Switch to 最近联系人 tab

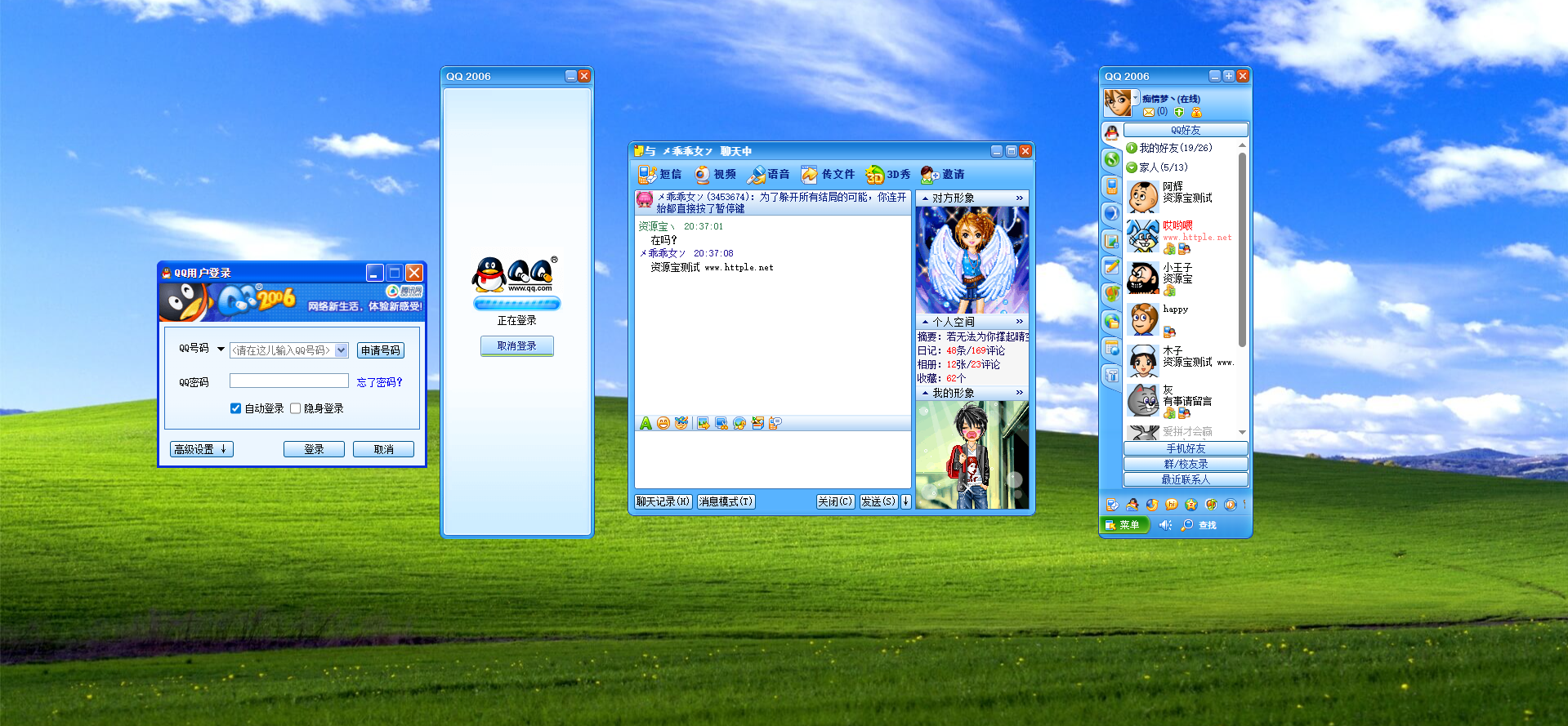click(1186, 479)
